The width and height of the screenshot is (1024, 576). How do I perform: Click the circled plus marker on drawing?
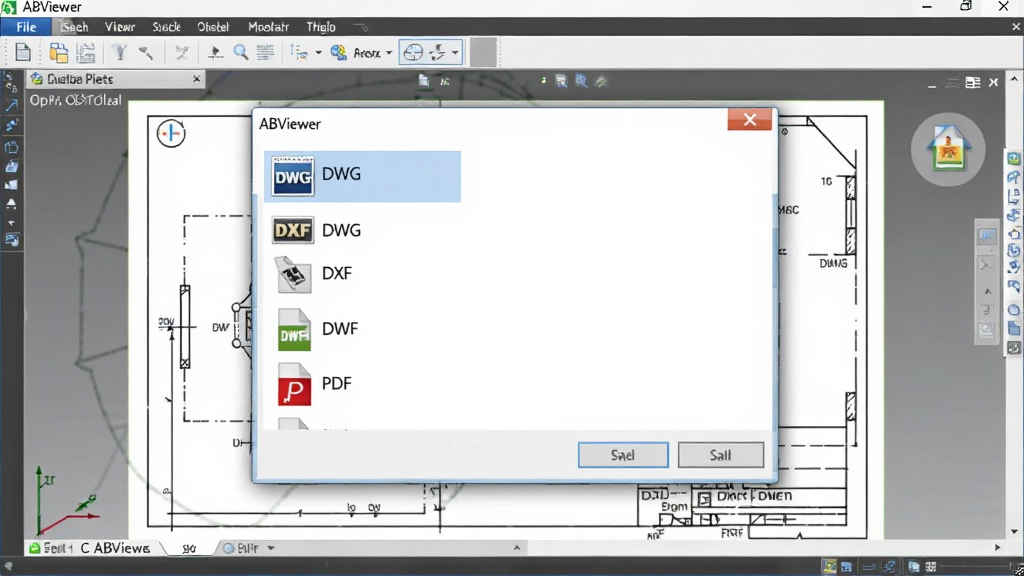coord(171,133)
